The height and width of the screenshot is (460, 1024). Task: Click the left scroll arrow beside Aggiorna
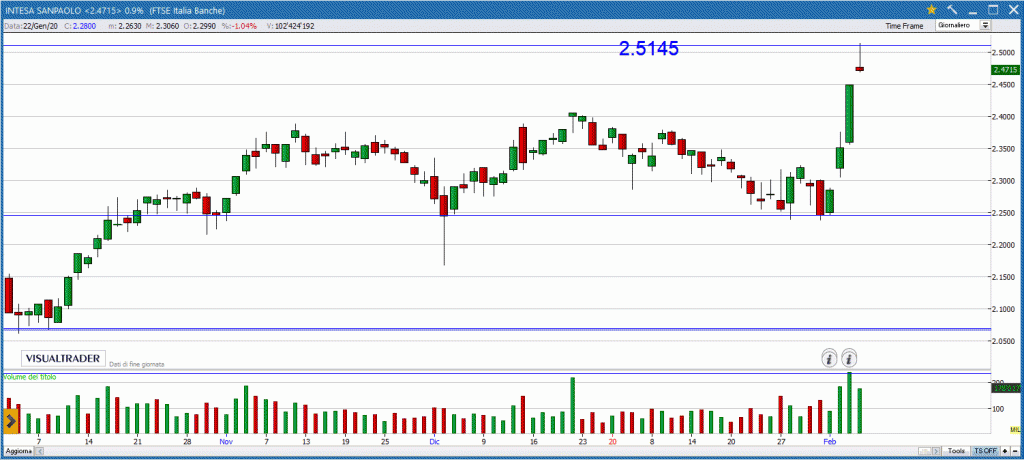click(x=38, y=451)
